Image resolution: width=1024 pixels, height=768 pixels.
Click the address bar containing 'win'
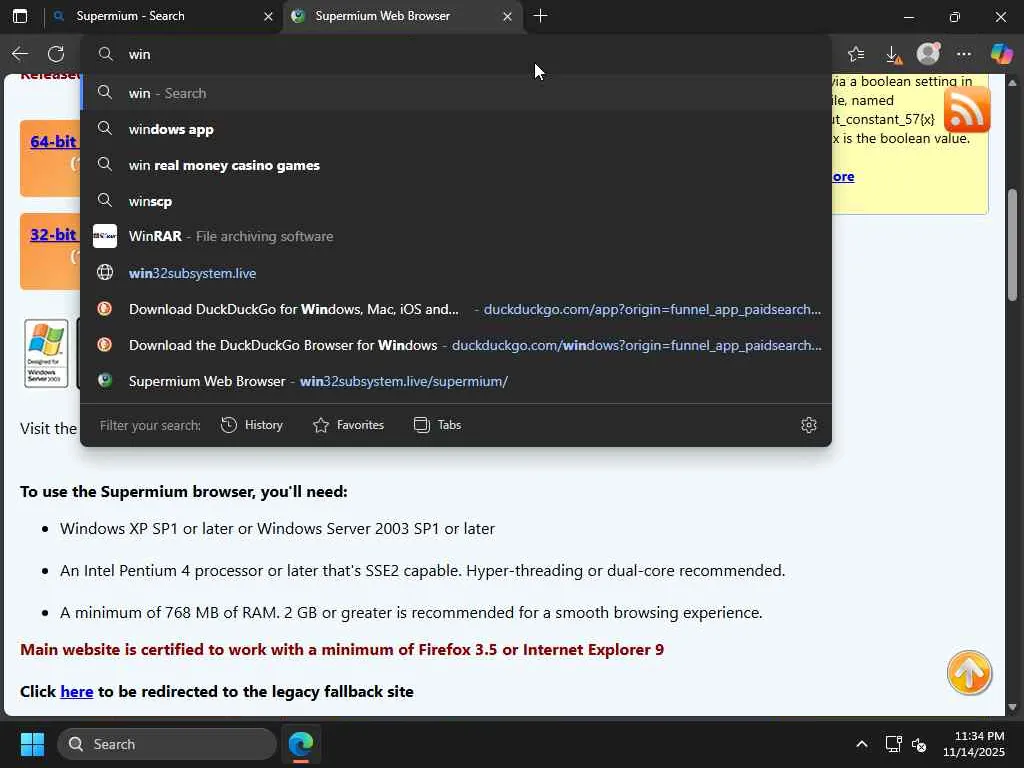(456, 54)
